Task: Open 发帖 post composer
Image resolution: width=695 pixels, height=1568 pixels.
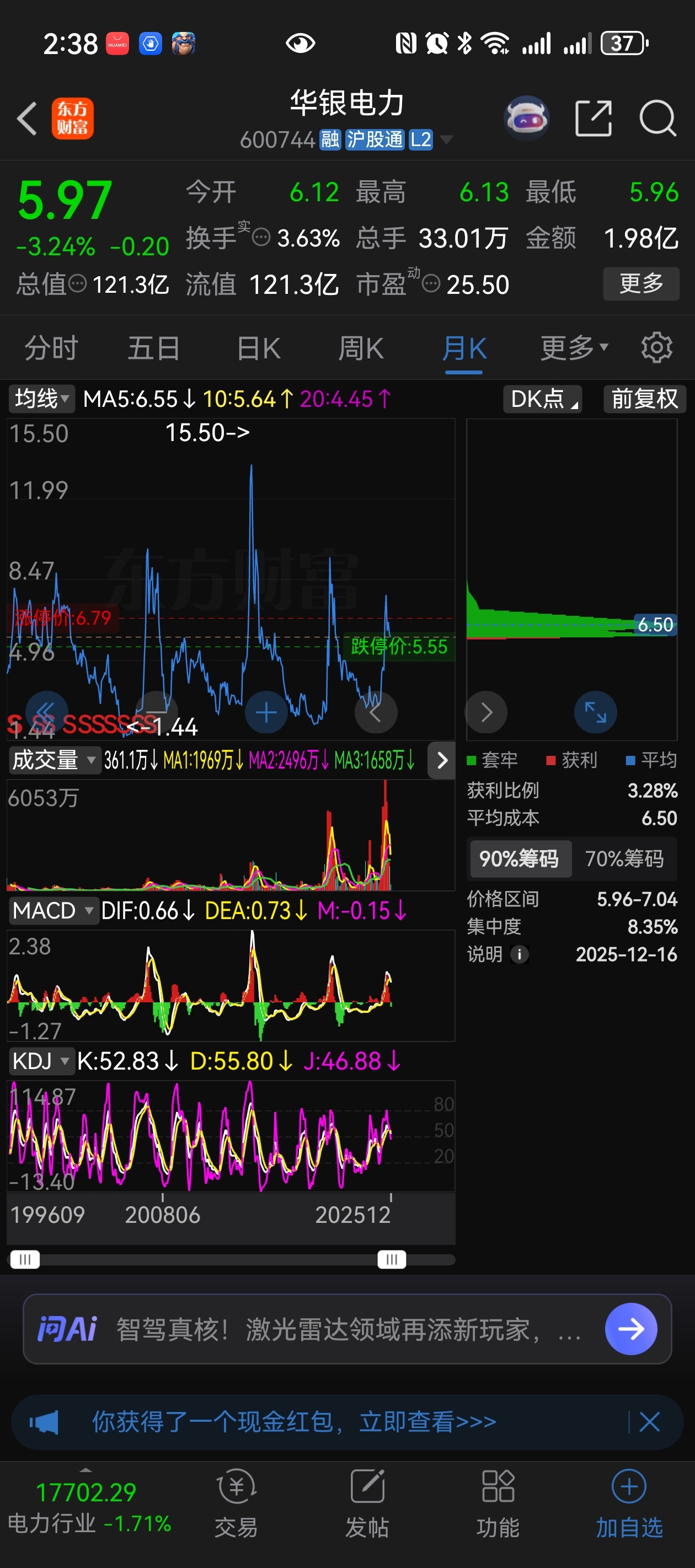Action: point(367,1504)
